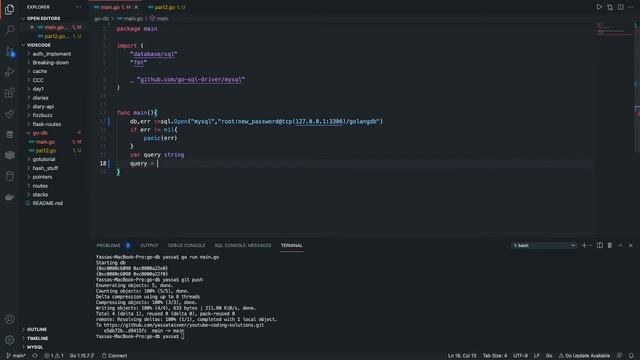
Task: Expand the Outline section
Action: click(x=36, y=329)
